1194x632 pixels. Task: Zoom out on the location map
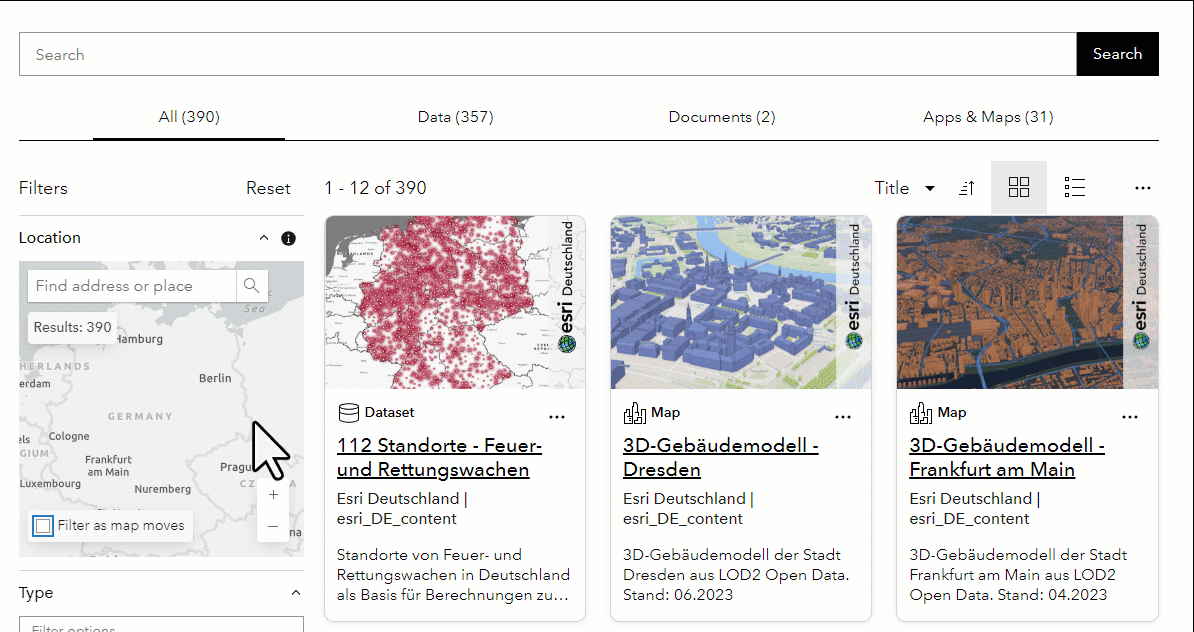tap(273, 526)
